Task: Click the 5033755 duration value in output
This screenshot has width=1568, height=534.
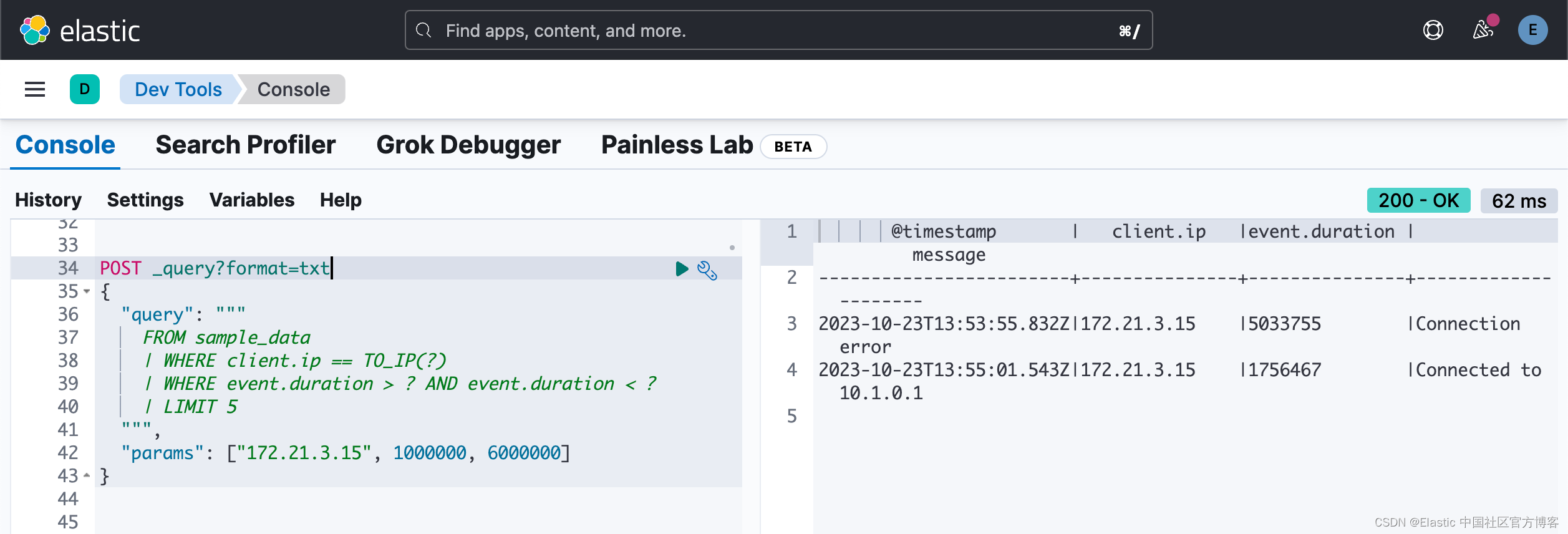Action: pyautogui.click(x=1285, y=324)
